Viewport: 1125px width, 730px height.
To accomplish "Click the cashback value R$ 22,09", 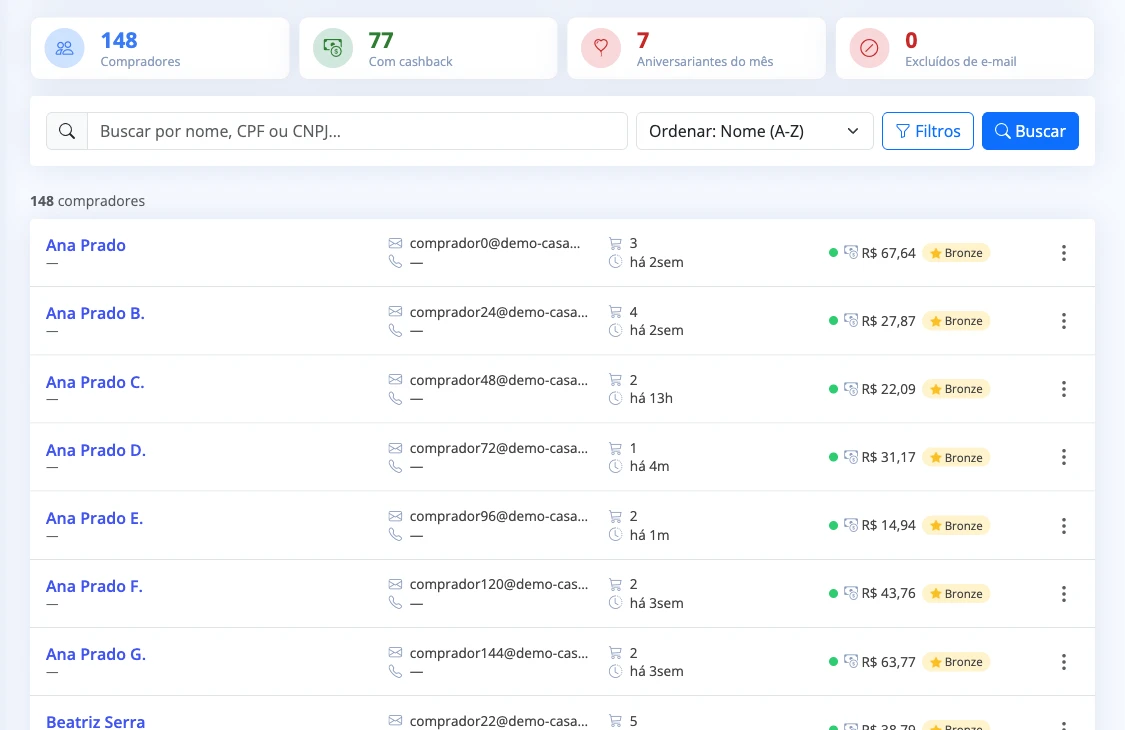I will coord(888,389).
